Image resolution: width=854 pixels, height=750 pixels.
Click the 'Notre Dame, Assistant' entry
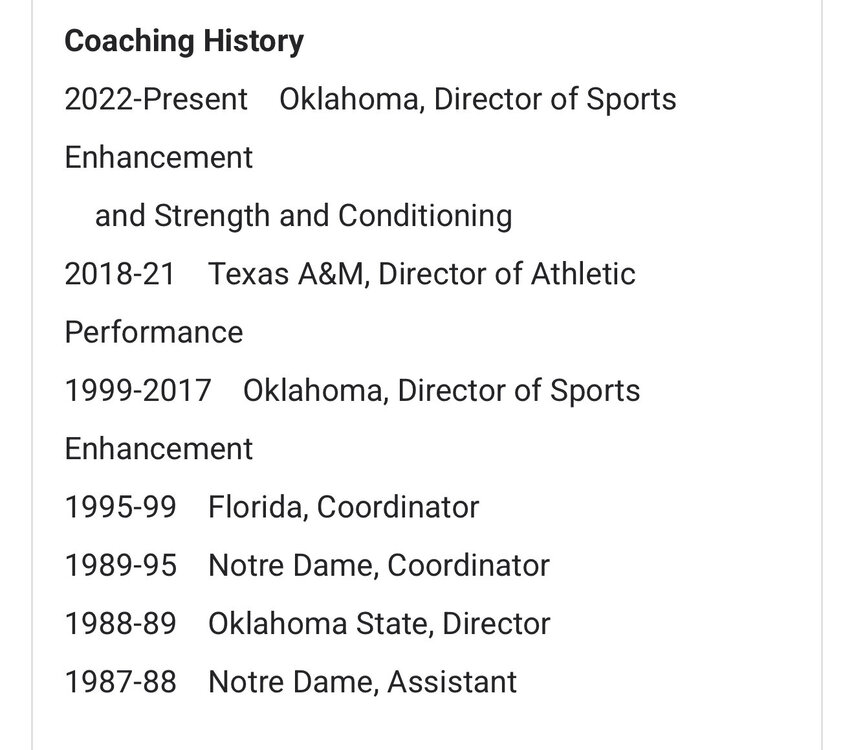coord(363,681)
